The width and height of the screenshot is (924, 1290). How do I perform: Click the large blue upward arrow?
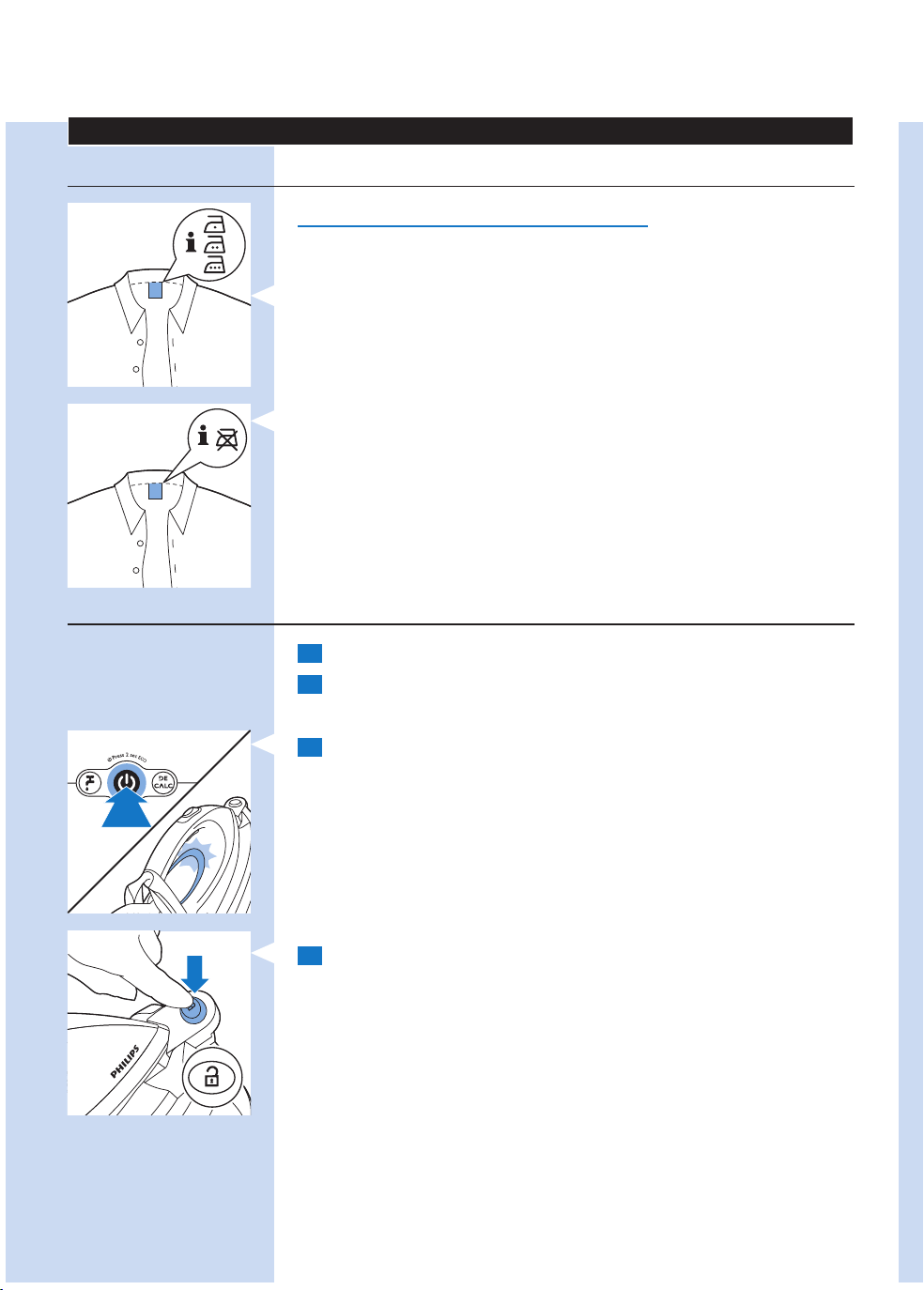(127, 807)
